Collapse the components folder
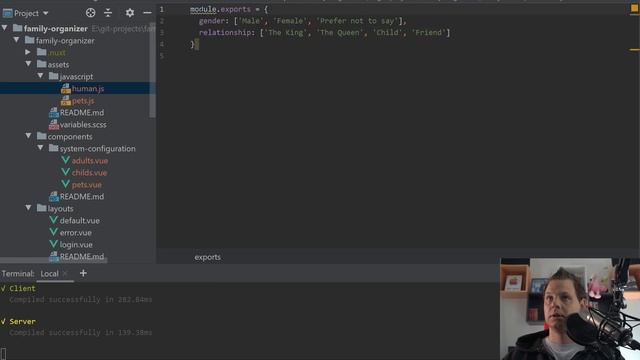The height and width of the screenshot is (360, 640). point(28,136)
